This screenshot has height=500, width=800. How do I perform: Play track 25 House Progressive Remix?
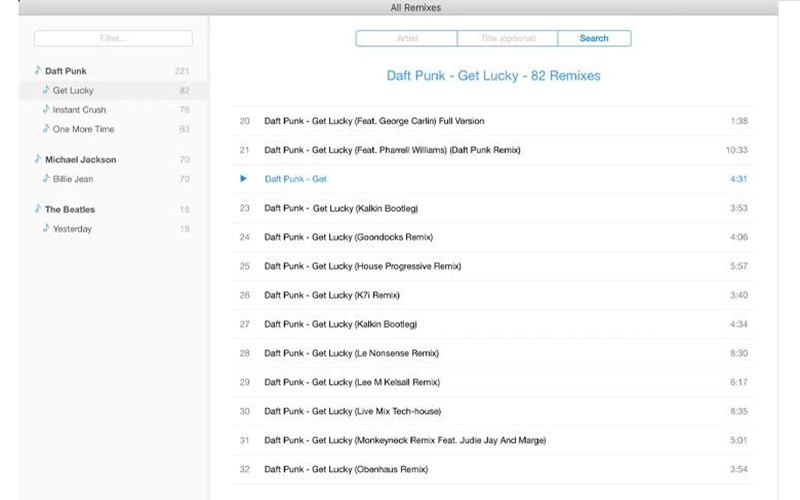coord(493,266)
